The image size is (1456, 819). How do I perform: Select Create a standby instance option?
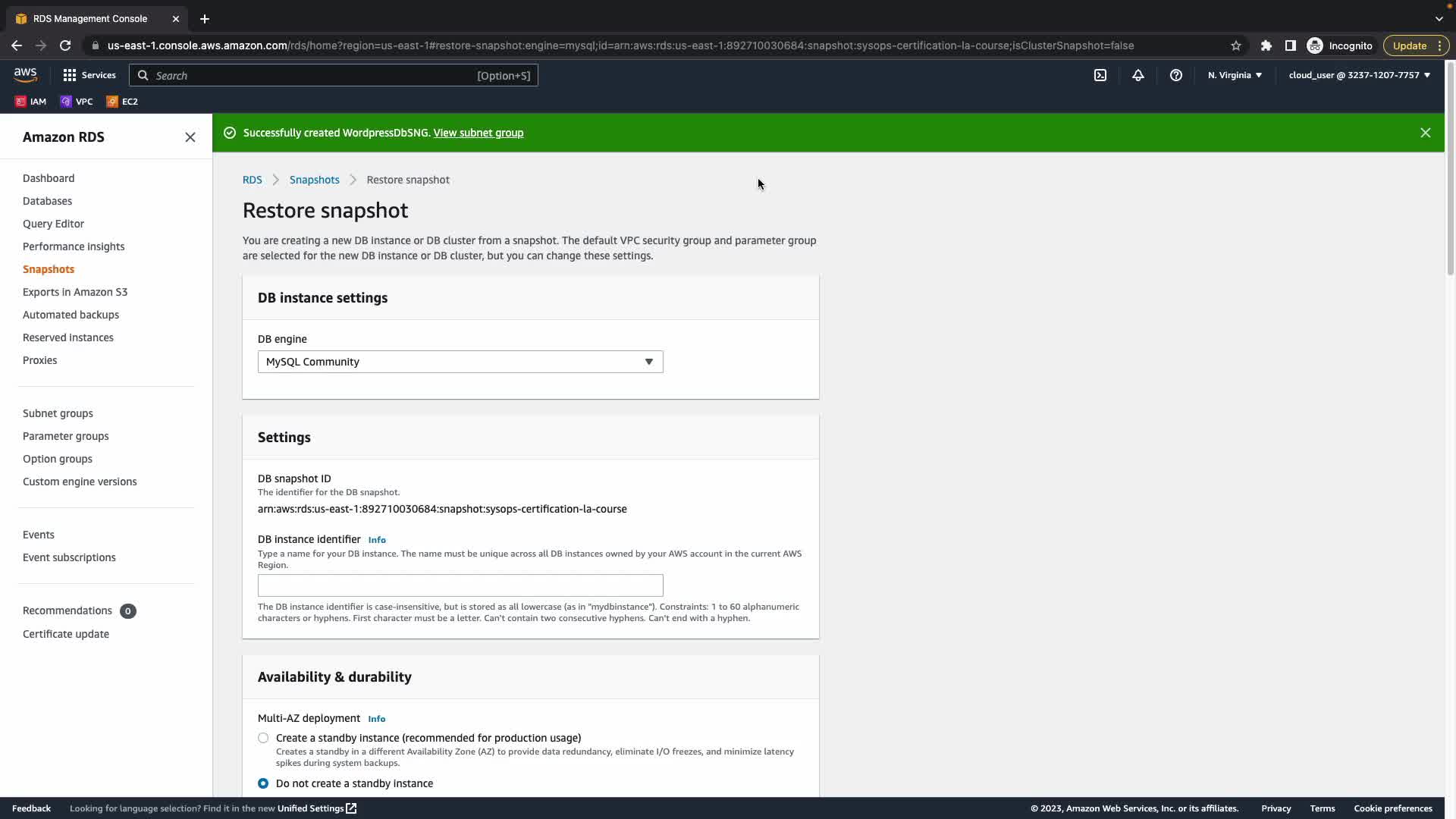[263, 738]
